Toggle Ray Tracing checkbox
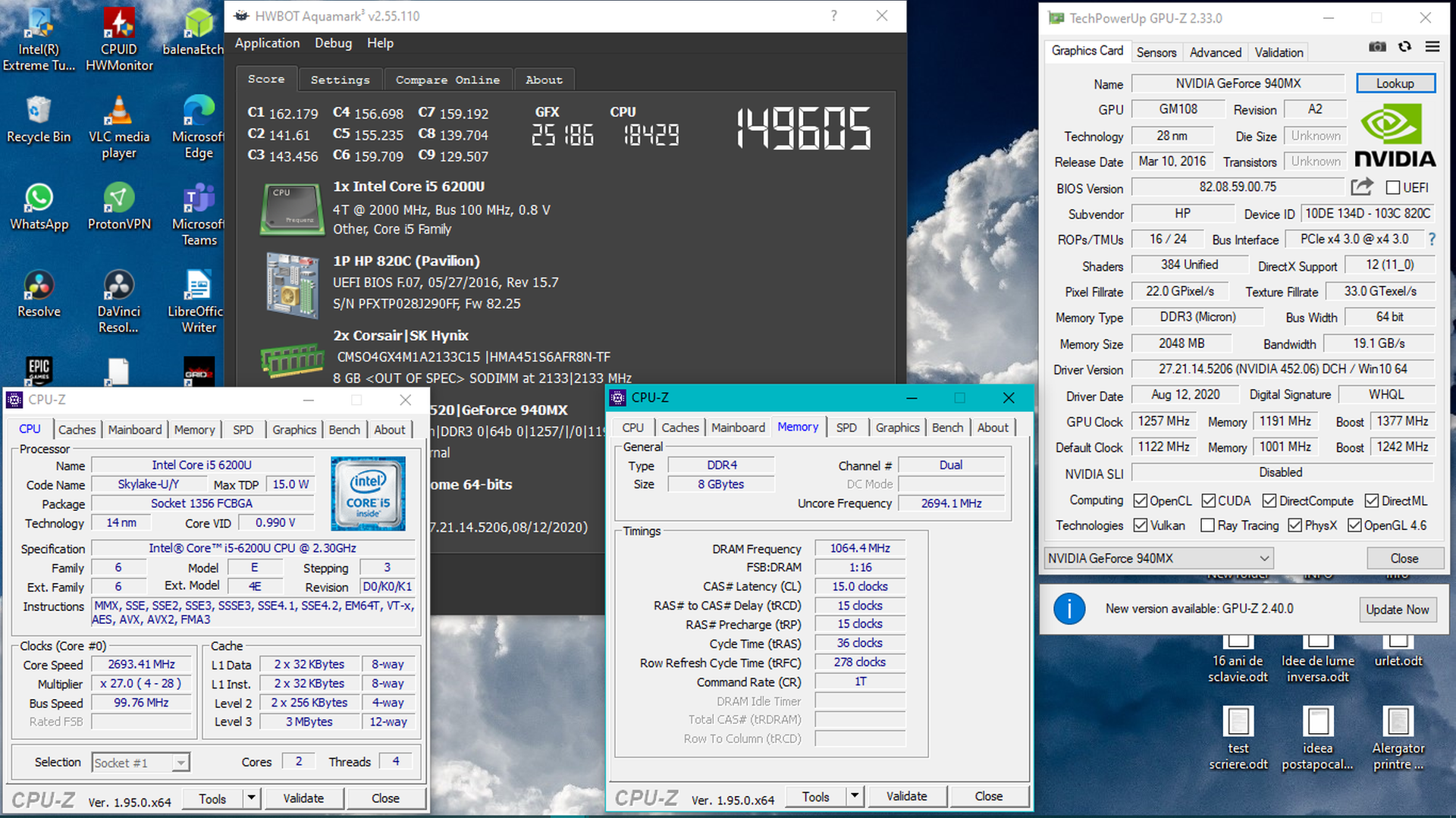The width and height of the screenshot is (1456, 818). coord(1208,525)
